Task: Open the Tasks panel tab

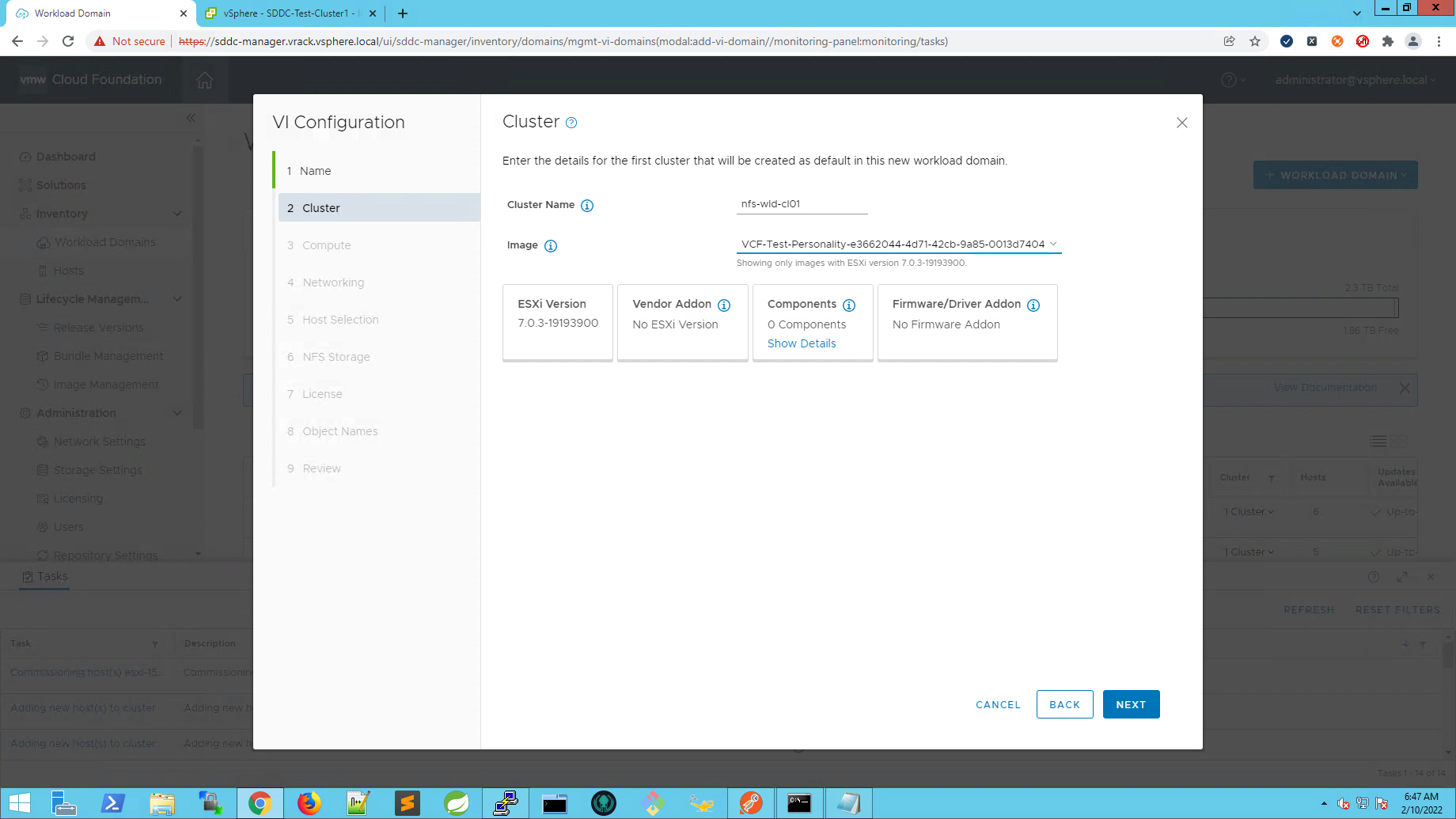Action: (x=45, y=576)
